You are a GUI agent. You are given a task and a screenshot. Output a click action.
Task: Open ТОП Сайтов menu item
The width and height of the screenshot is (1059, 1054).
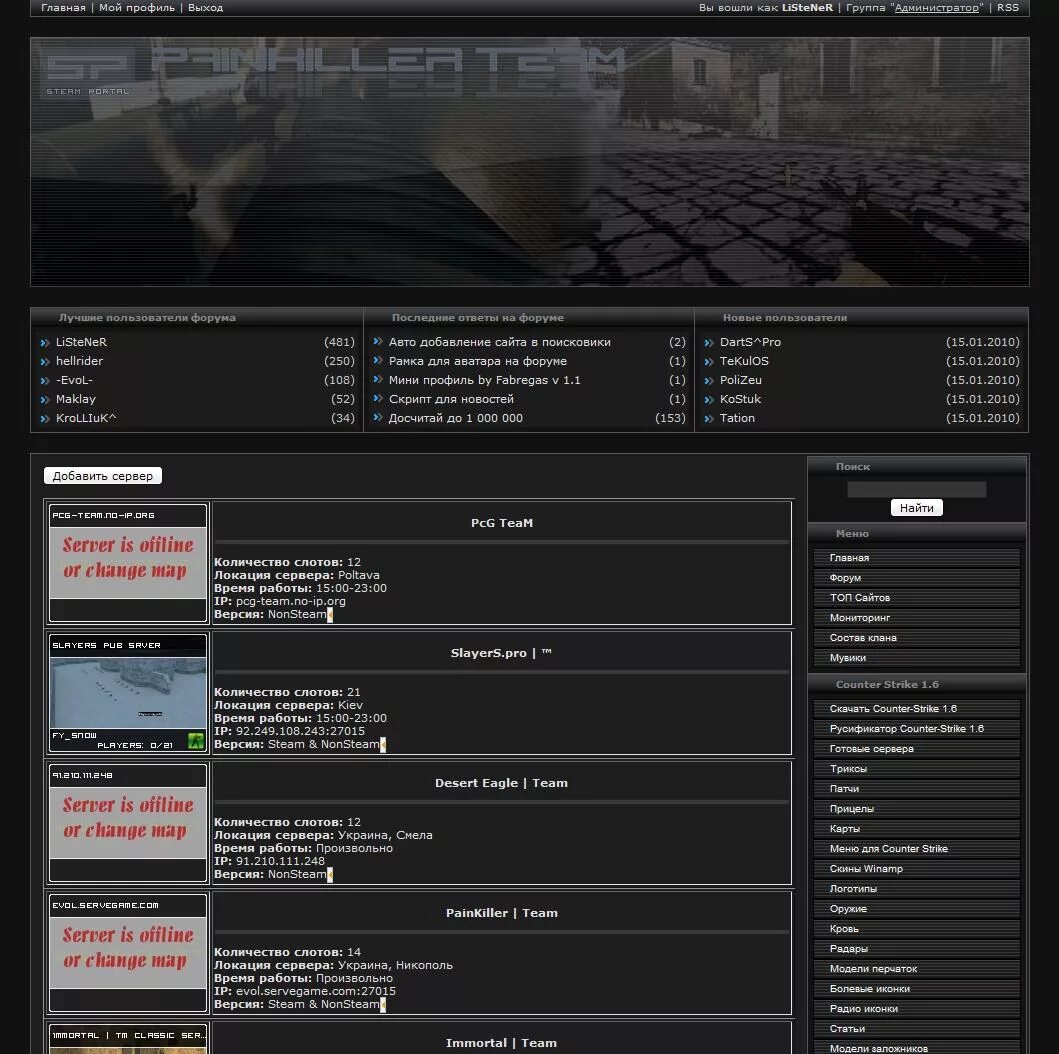[916, 598]
